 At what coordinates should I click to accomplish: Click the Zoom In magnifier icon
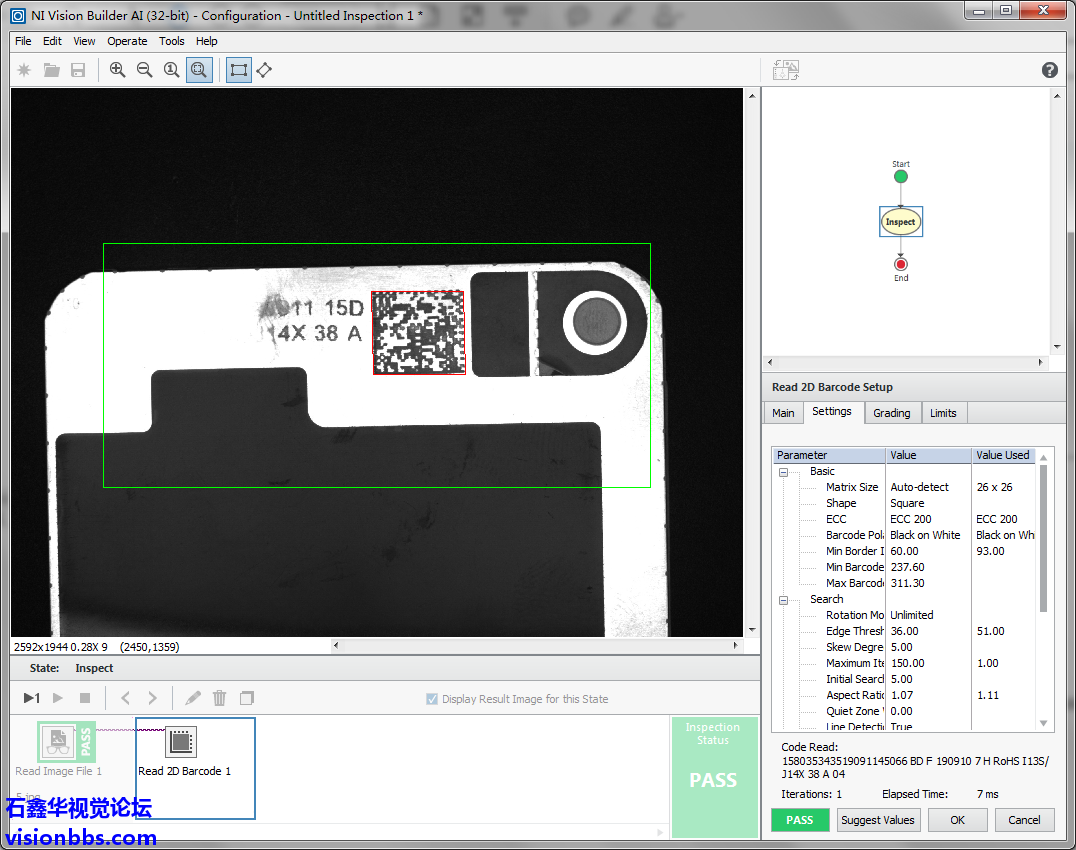pyautogui.click(x=118, y=70)
